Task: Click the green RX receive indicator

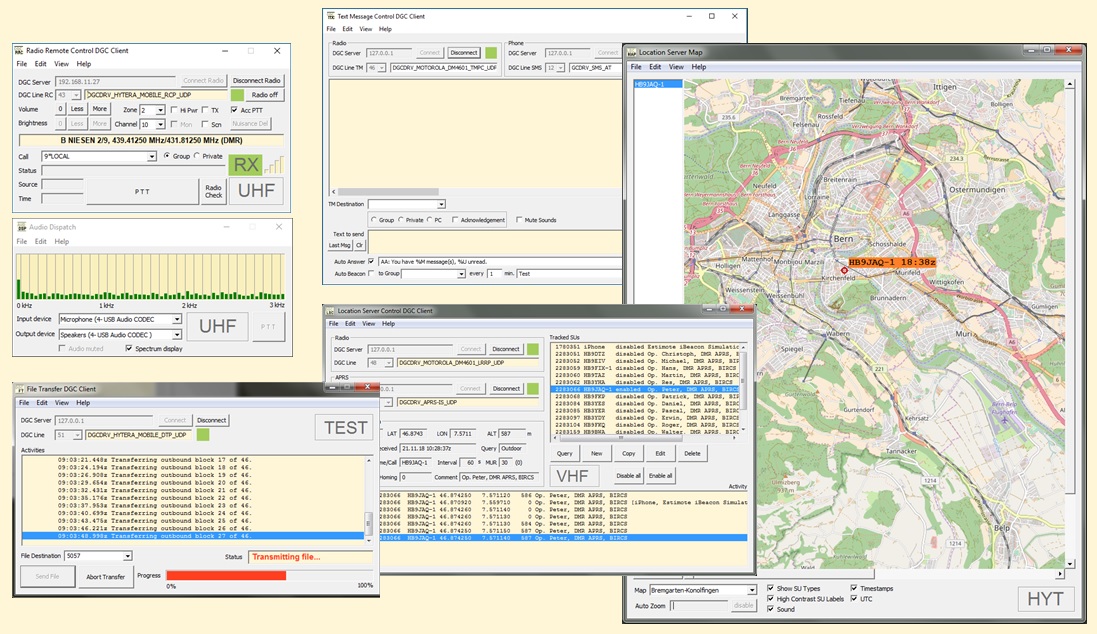Action: (245, 165)
